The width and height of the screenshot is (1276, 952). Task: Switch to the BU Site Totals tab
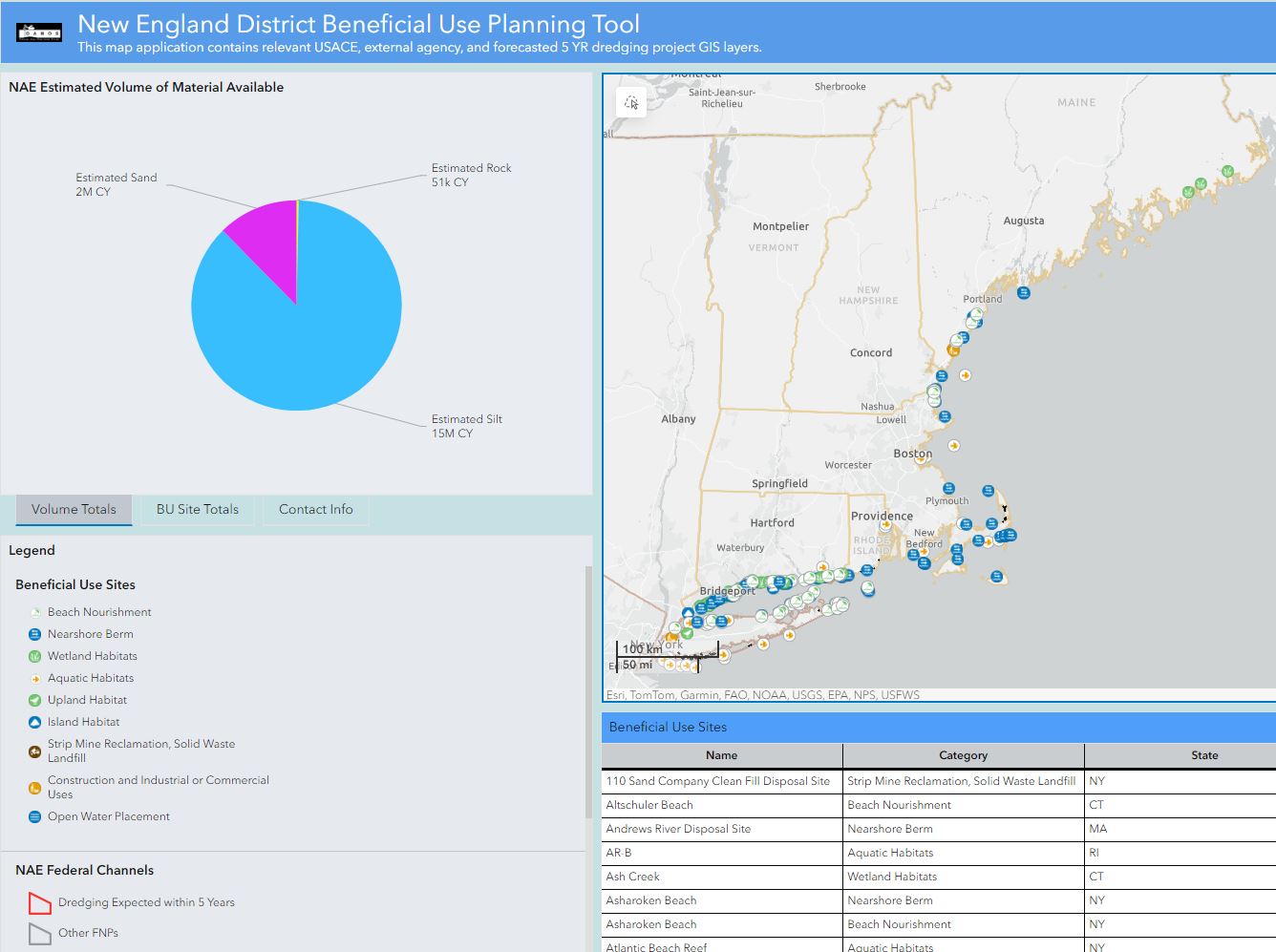point(198,510)
